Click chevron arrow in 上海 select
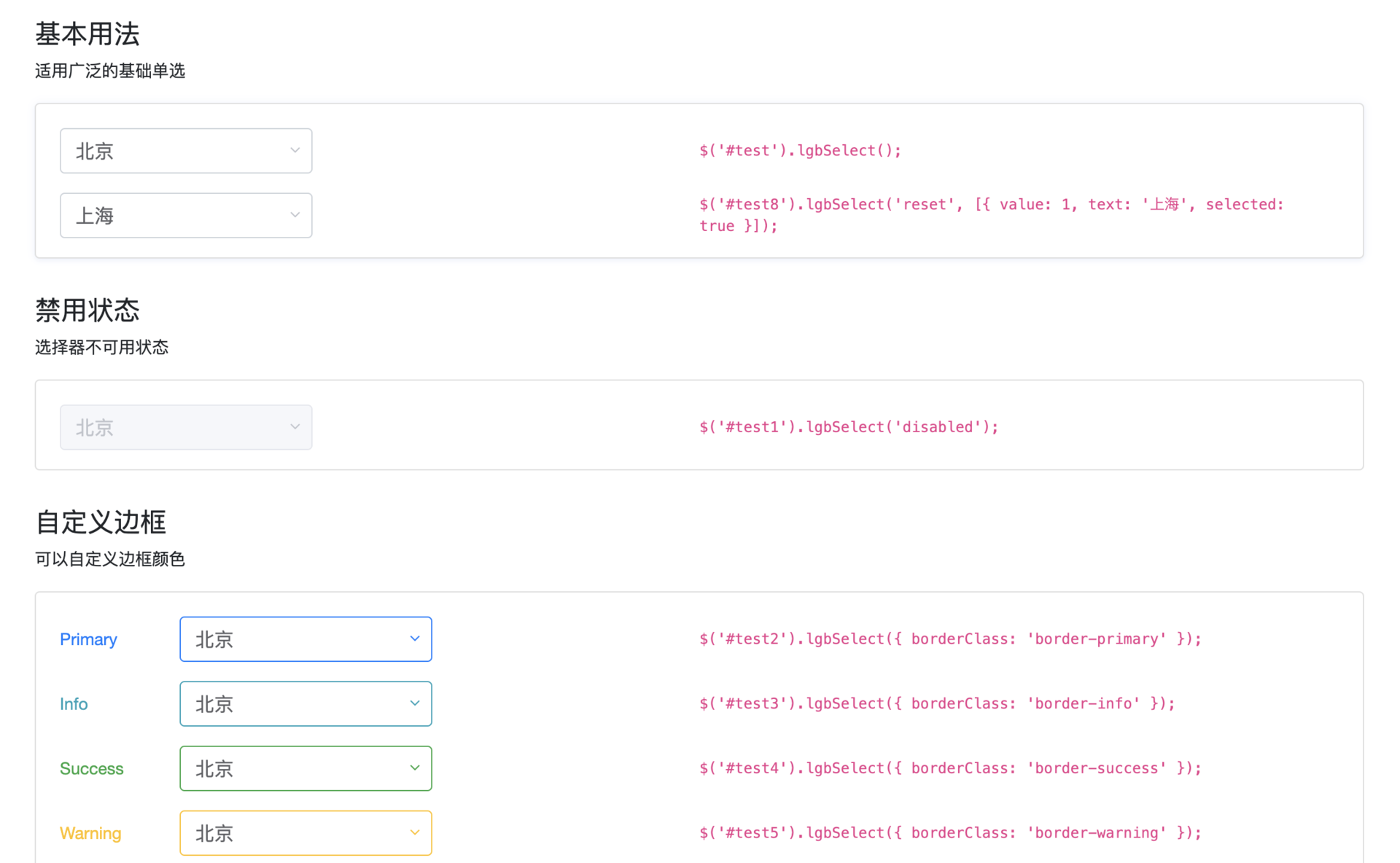The image size is (1400, 863). pos(295,215)
